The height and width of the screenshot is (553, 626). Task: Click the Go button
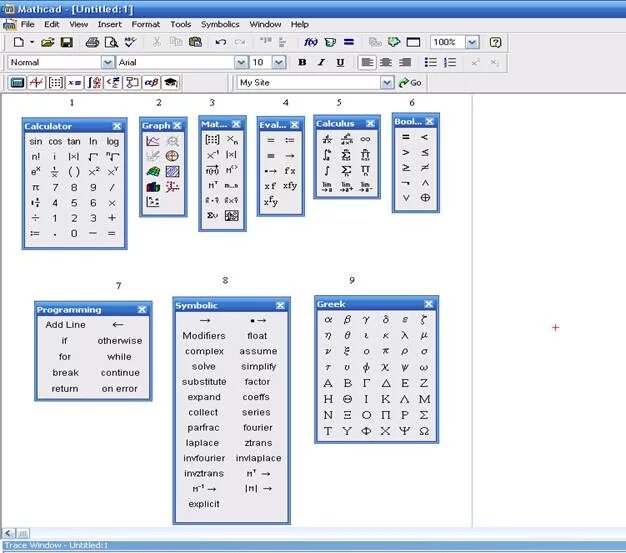click(x=410, y=83)
